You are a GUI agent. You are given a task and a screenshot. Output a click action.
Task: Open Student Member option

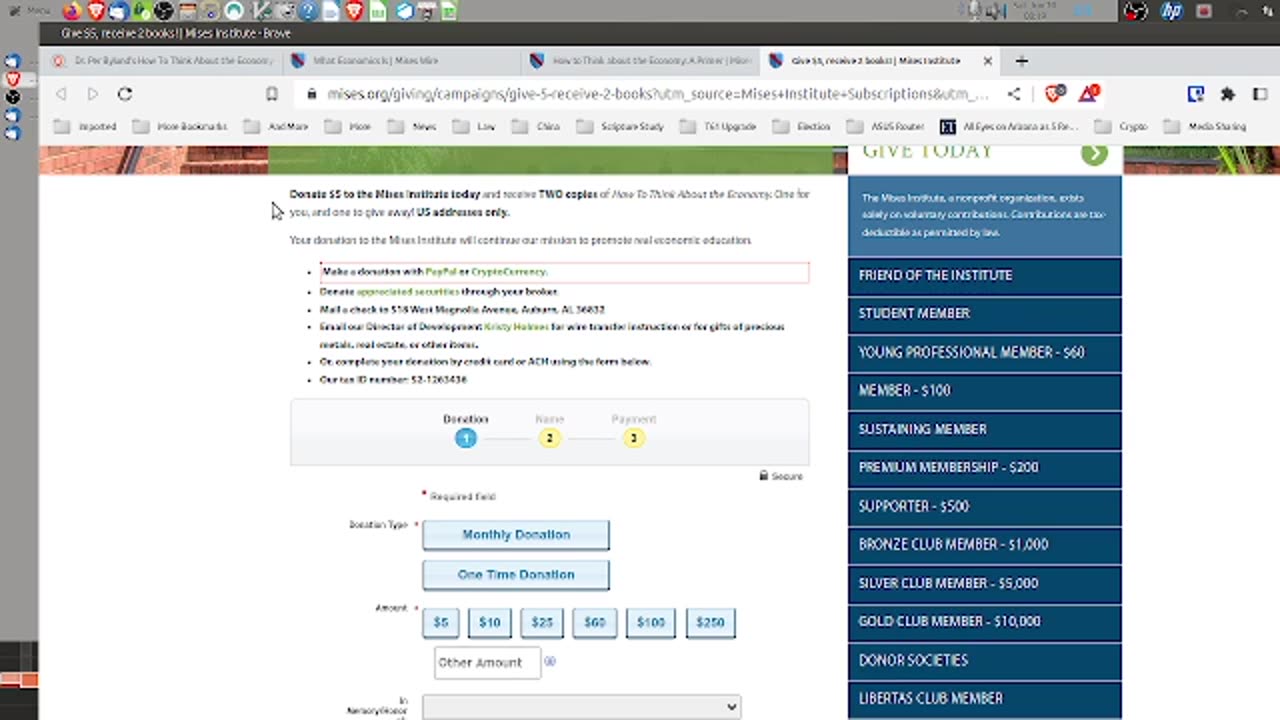click(x=984, y=313)
